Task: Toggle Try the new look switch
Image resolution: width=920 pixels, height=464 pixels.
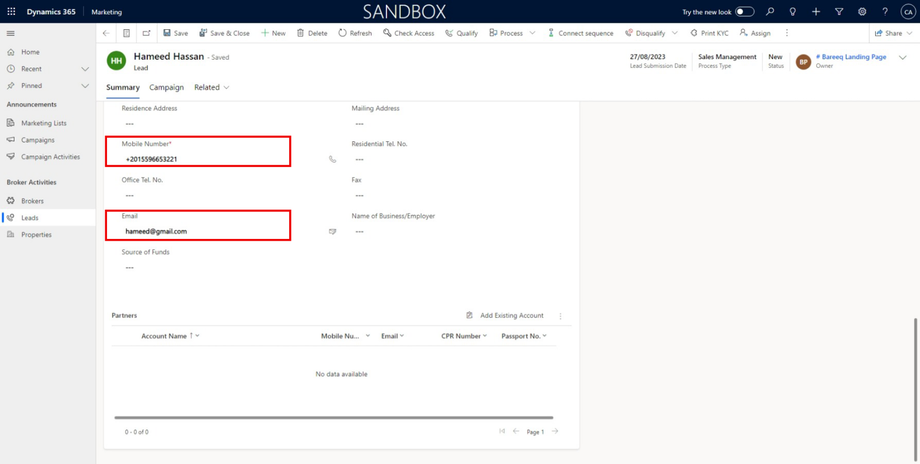Action: click(745, 12)
